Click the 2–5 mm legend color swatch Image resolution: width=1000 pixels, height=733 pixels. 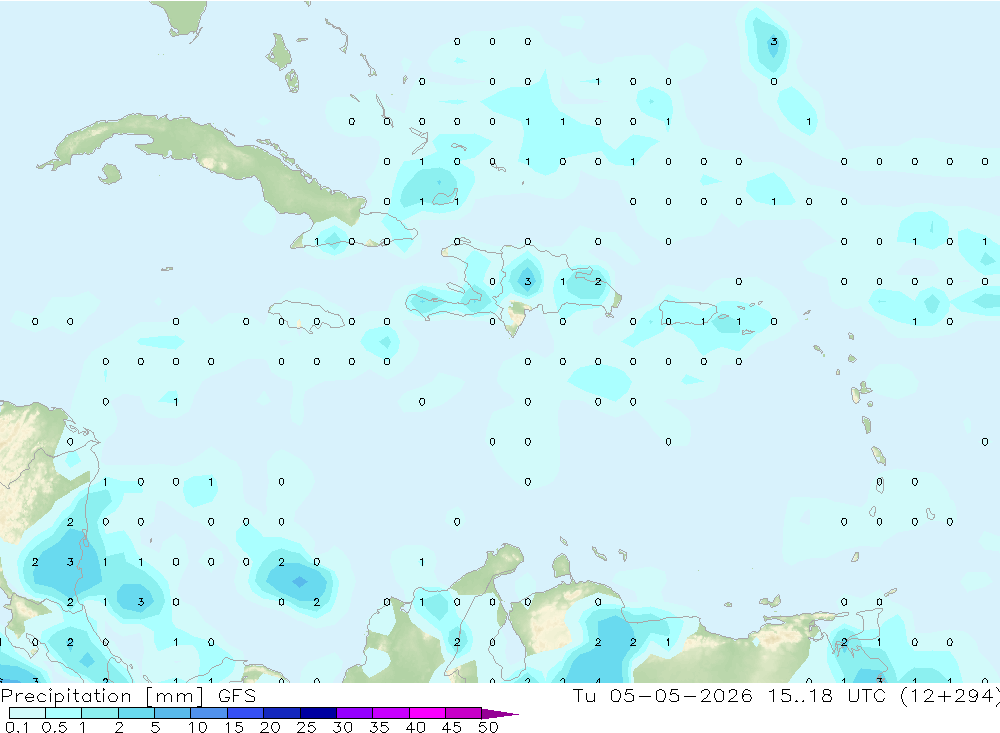[136, 713]
